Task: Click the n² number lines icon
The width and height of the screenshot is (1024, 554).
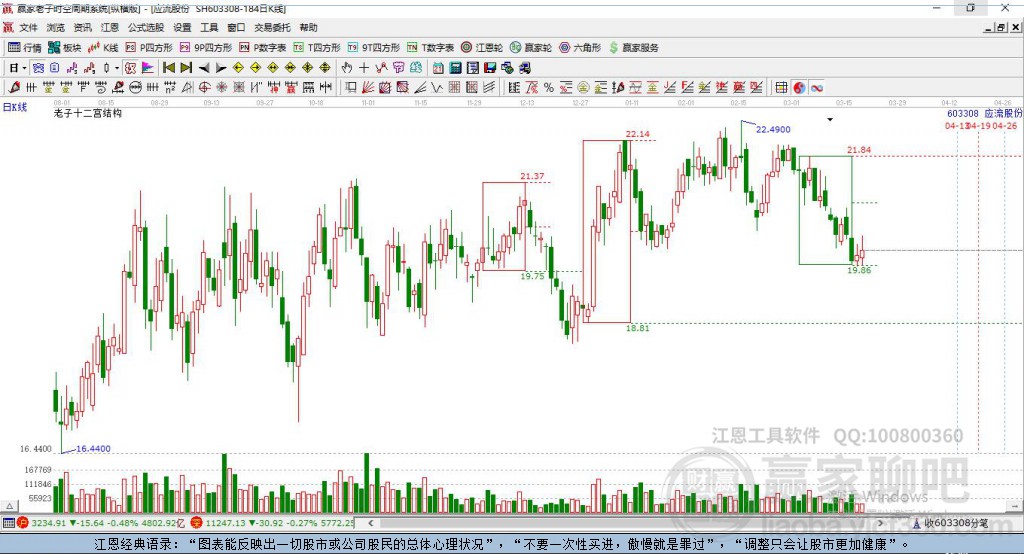Action: click(170, 88)
